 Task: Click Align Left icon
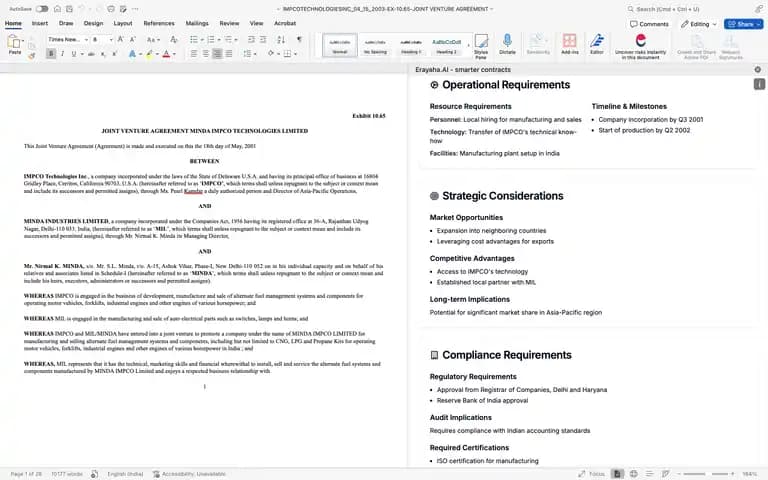tap(194, 53)
